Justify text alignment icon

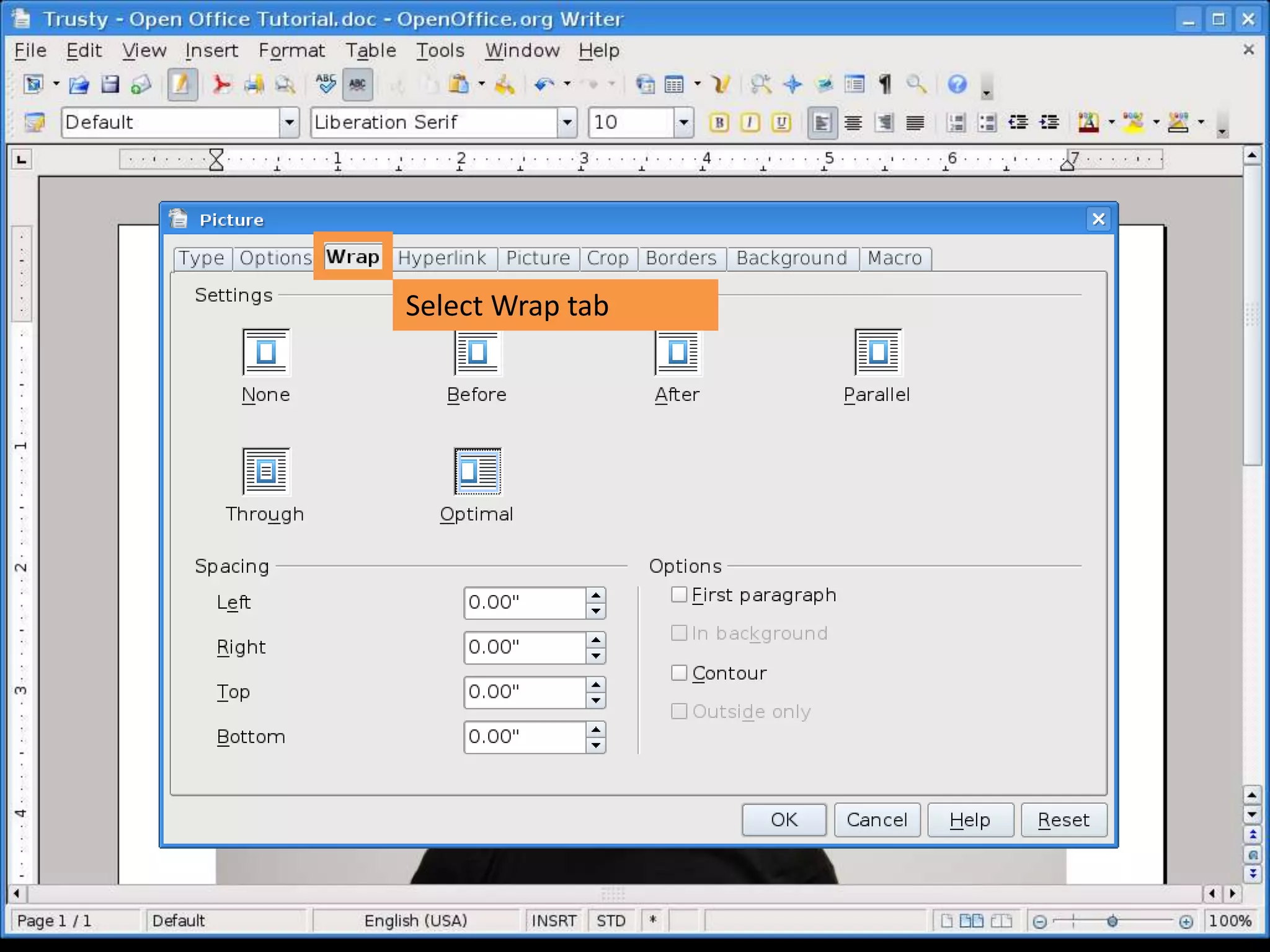[x=915, y=123]
